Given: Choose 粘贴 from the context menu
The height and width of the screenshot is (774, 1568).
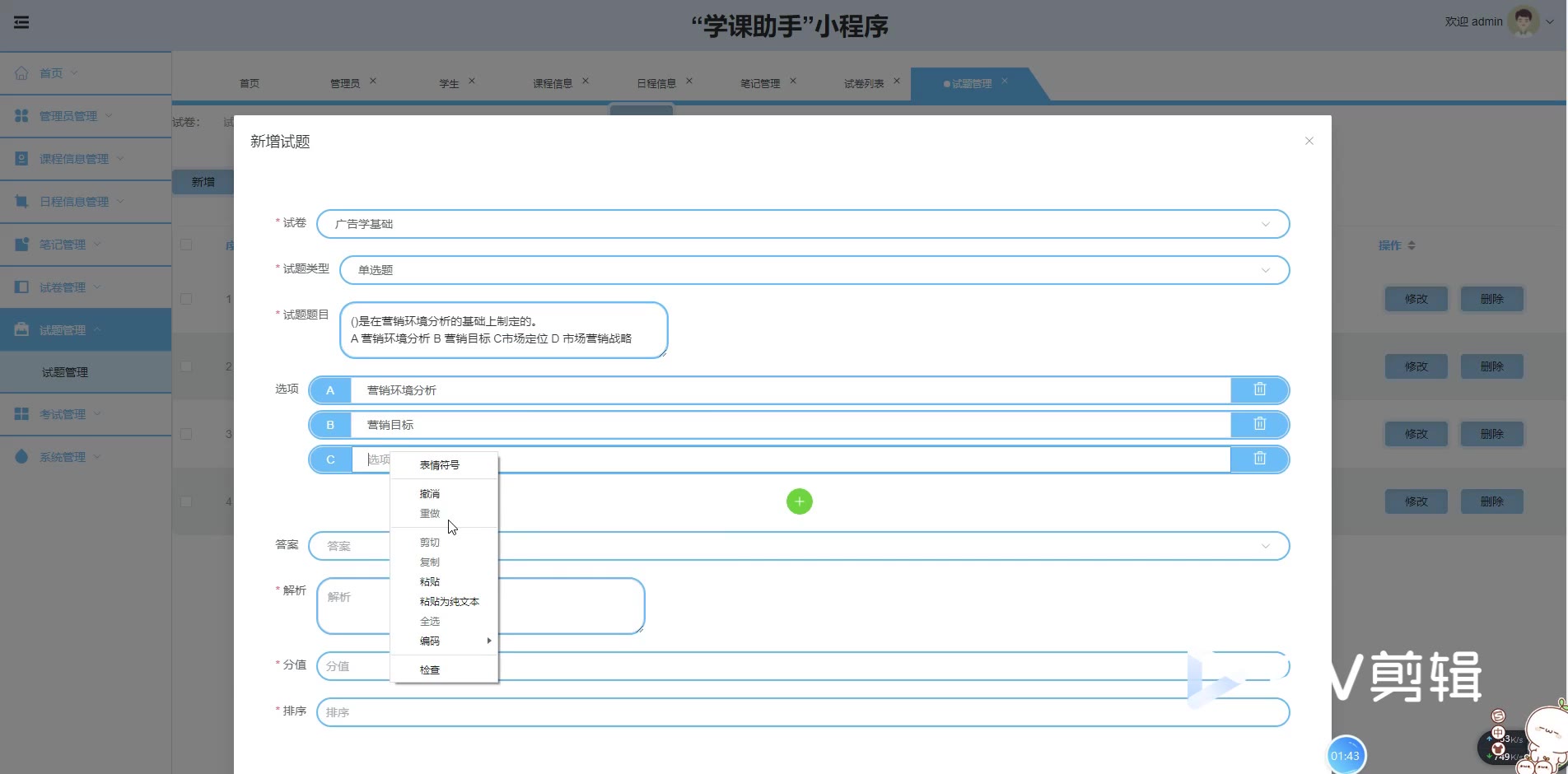Looking at the screenshot, I should point(430,582).
